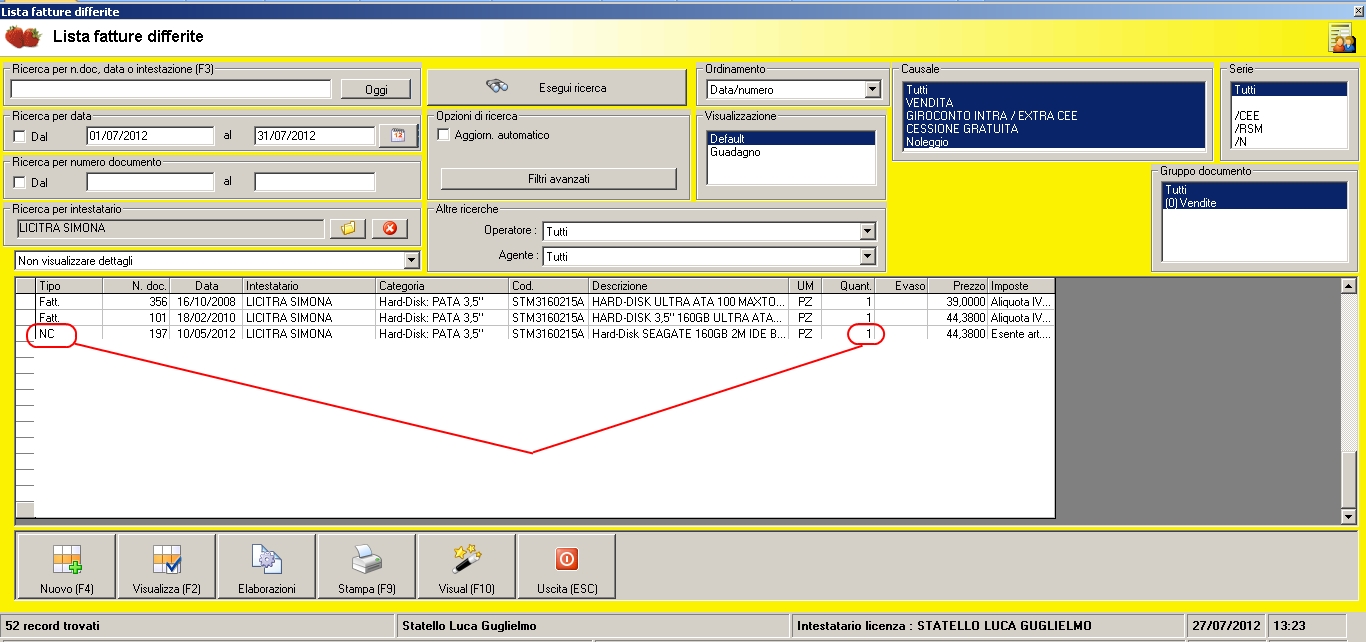This screenshot has height=642, width=1366.
Task: Sort by Prezzo column header
Action: 959,286
